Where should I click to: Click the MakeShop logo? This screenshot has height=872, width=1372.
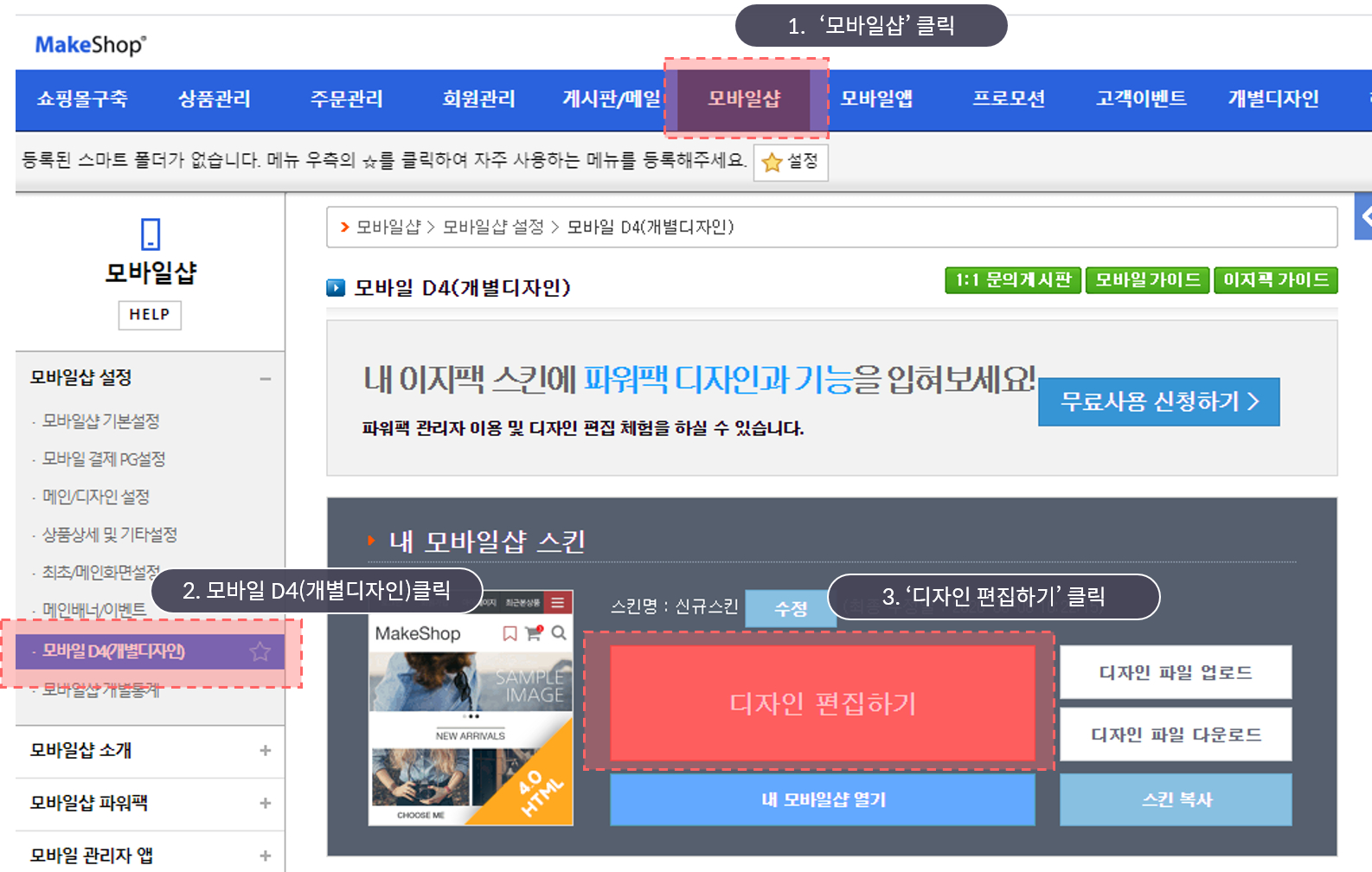pos(91,44)
